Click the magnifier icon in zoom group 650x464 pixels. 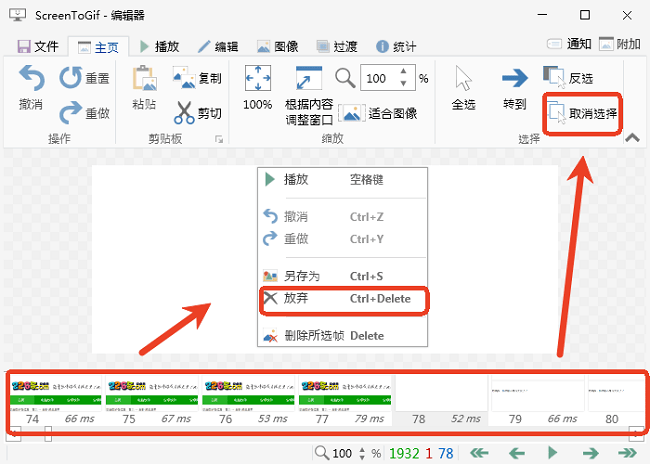[x=345, y=78]
